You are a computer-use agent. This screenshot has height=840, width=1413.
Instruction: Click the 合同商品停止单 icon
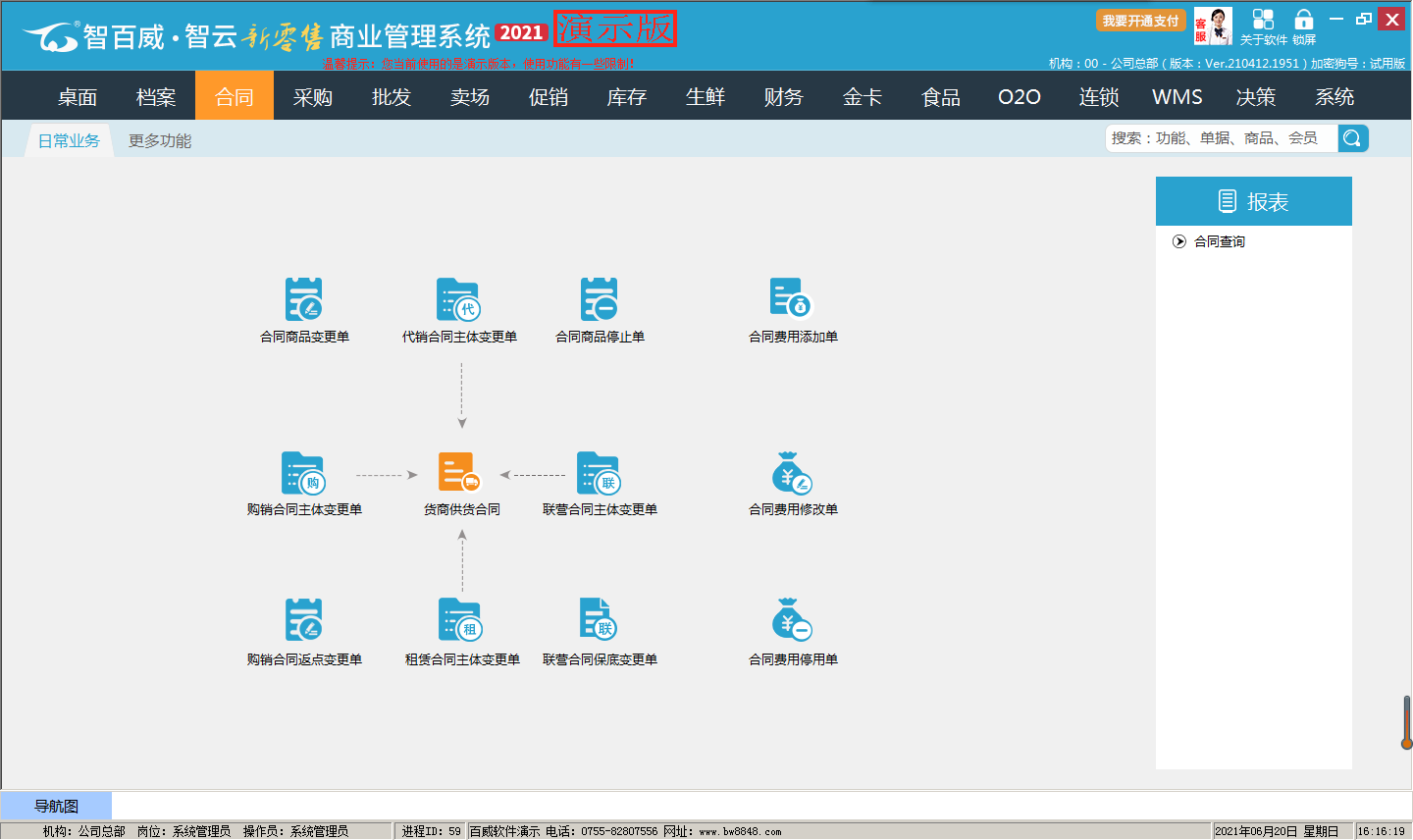pyautogui.click(x=600, y=299)
